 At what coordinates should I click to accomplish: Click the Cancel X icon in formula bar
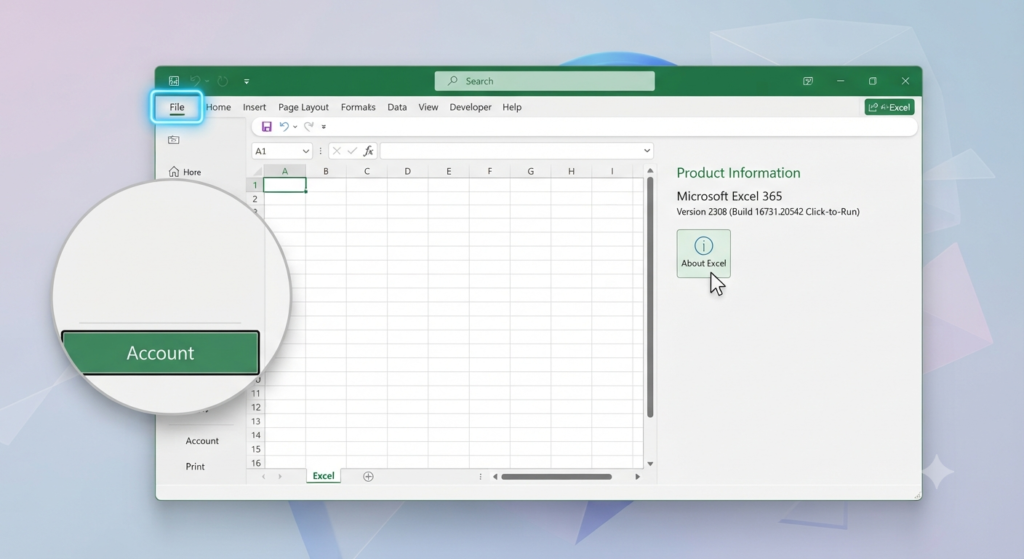336,151
